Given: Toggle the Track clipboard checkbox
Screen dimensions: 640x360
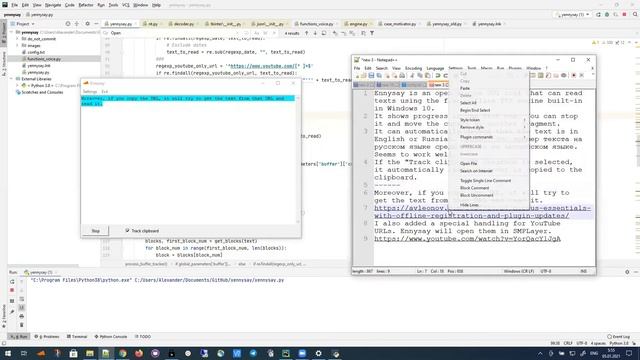Looking at the screenshot, I should click(127, 231).
